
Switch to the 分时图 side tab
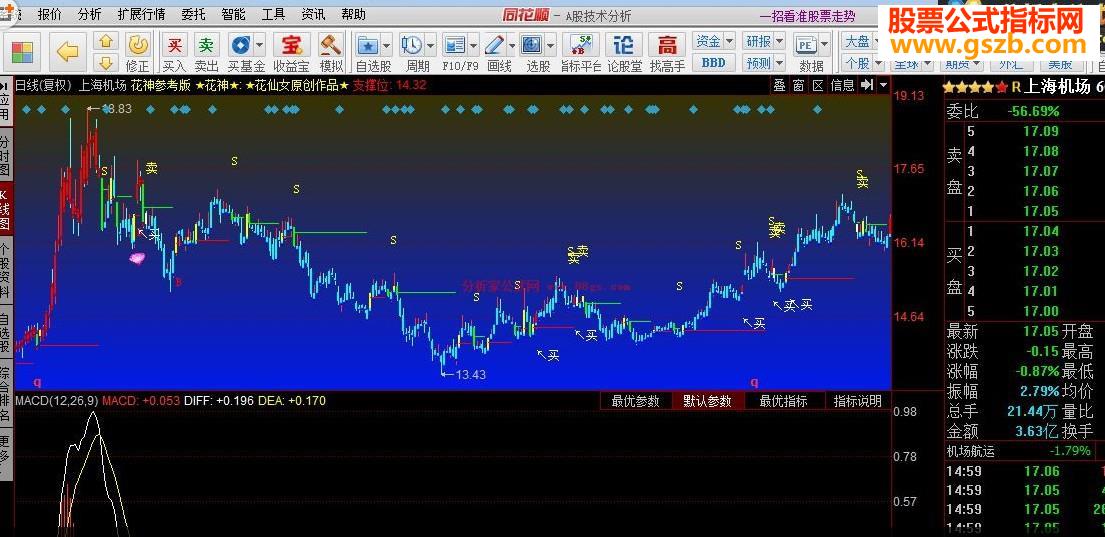pos(6,154)
